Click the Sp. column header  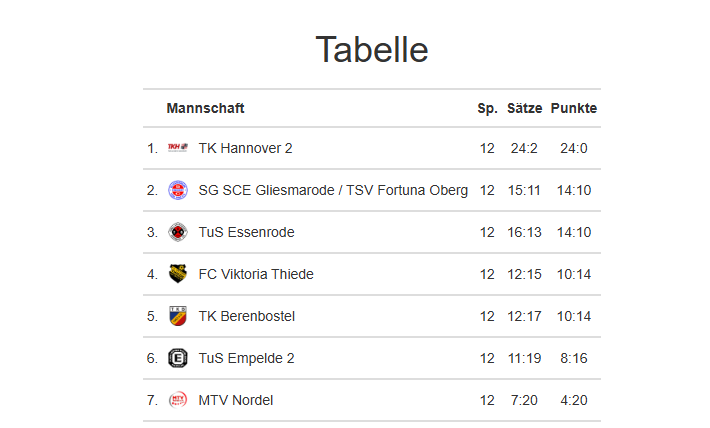[487, 108]
